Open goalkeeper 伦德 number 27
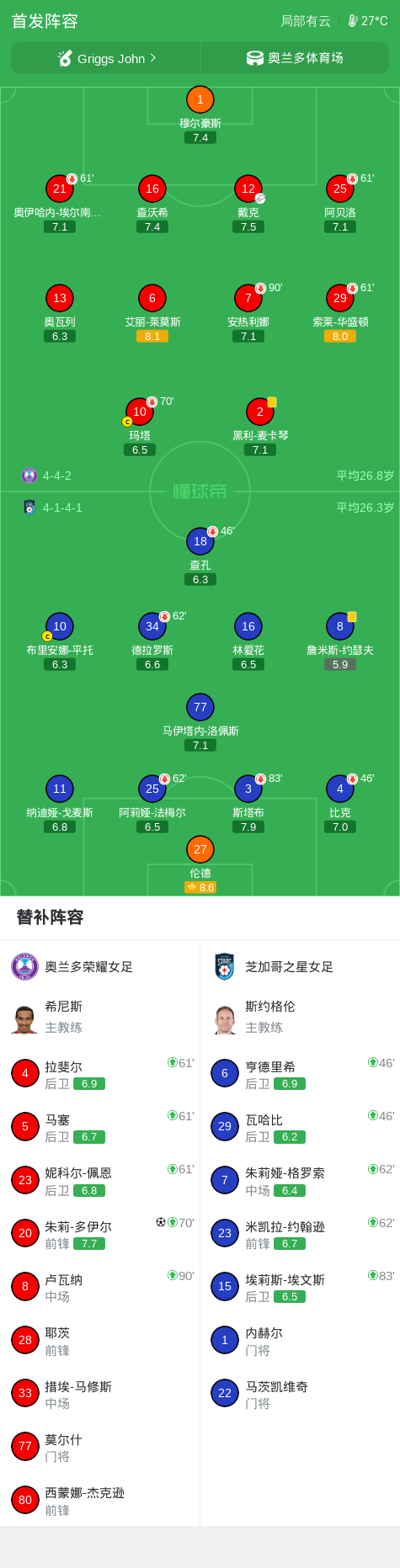Screen dimensions: 400x1568 [200, 849]
